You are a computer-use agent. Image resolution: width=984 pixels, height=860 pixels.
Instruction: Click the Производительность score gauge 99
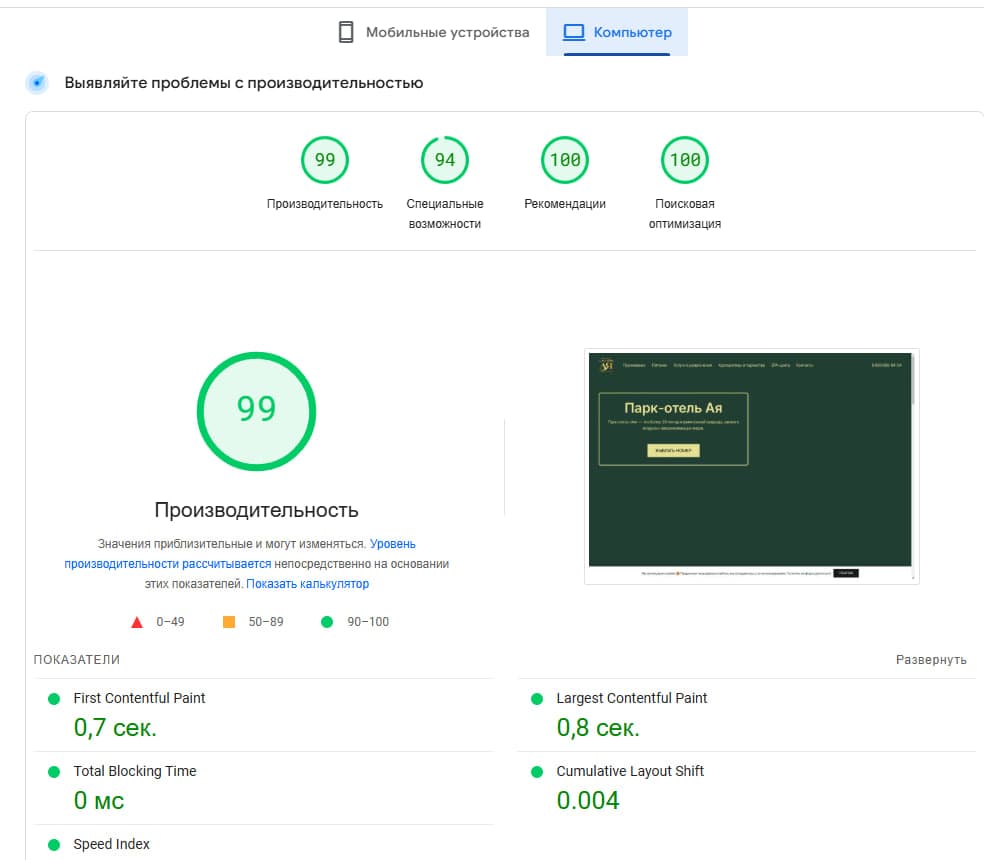pyautogui.click(x=325, y=160)
